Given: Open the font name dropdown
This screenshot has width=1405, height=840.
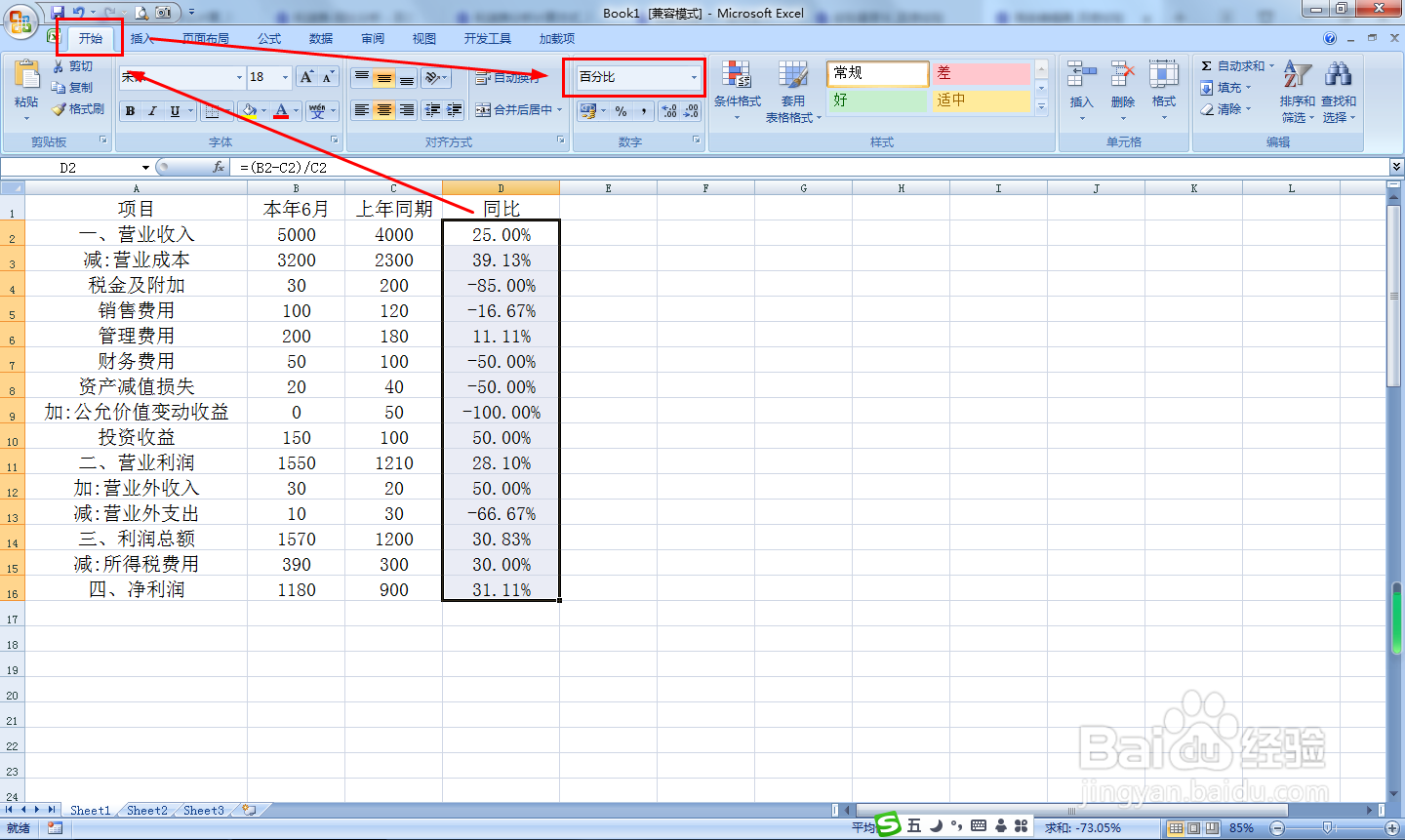Looking at the screenshot, I should pyautogui.click(x=239, y=77).
